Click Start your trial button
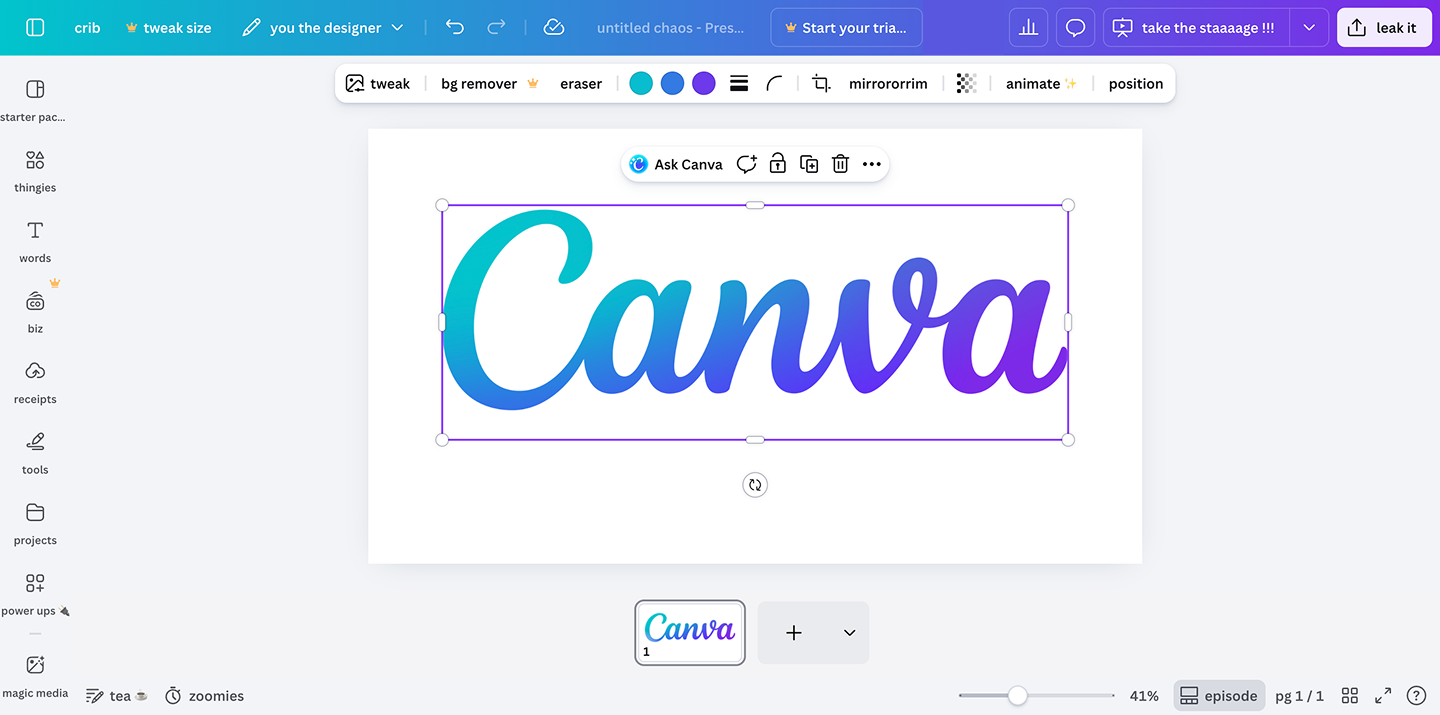This screenshot has height=715, width=1440. click(846, 28)
